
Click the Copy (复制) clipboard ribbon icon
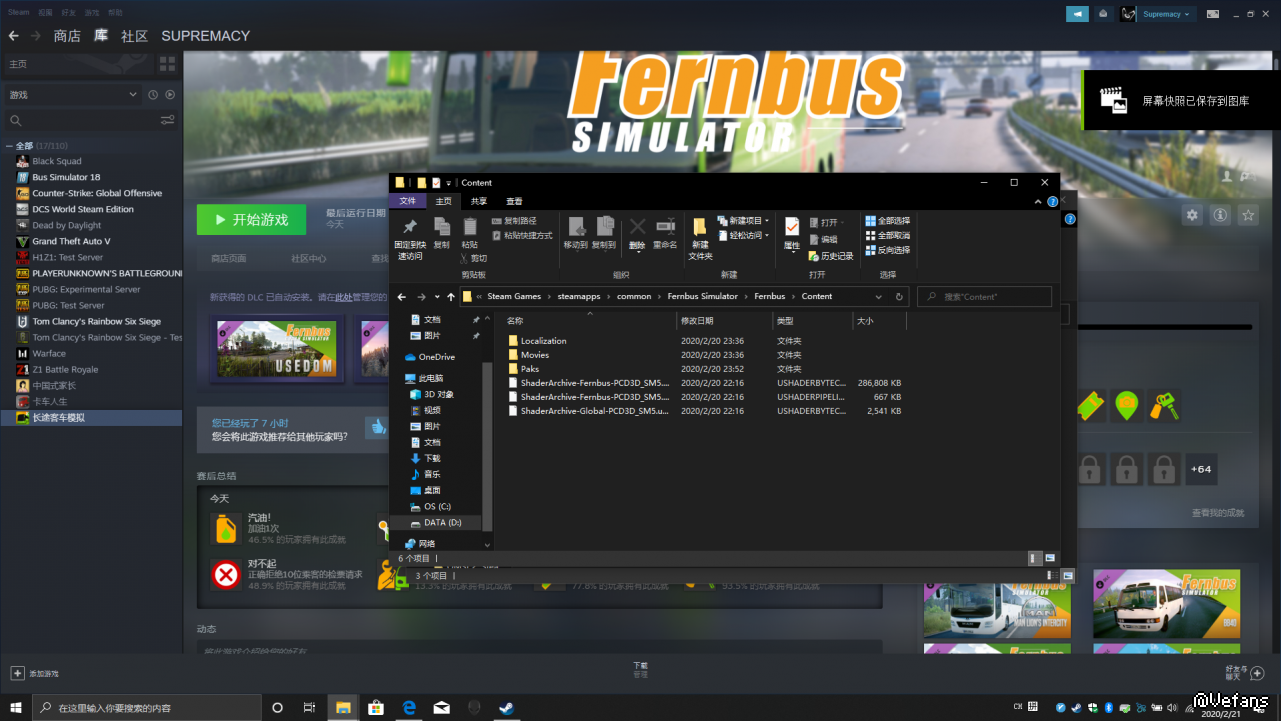coord(441,233)
